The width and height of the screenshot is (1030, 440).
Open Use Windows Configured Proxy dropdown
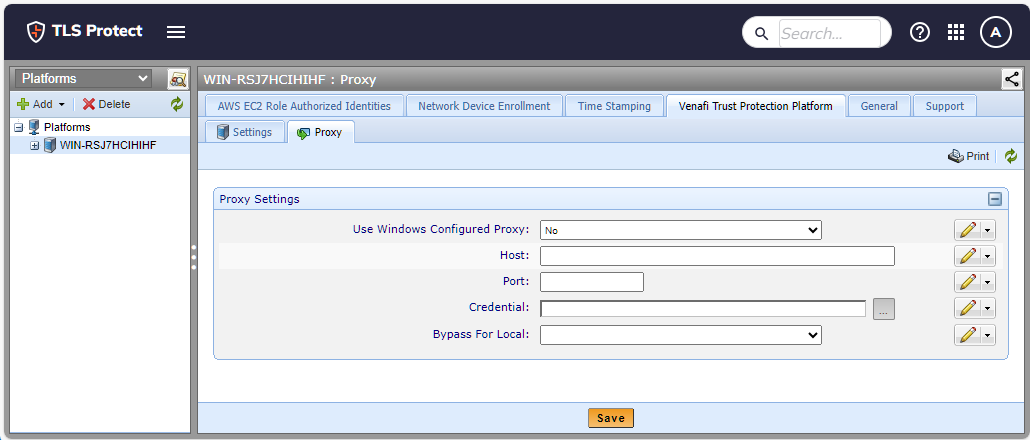click(x=680, y=230)
